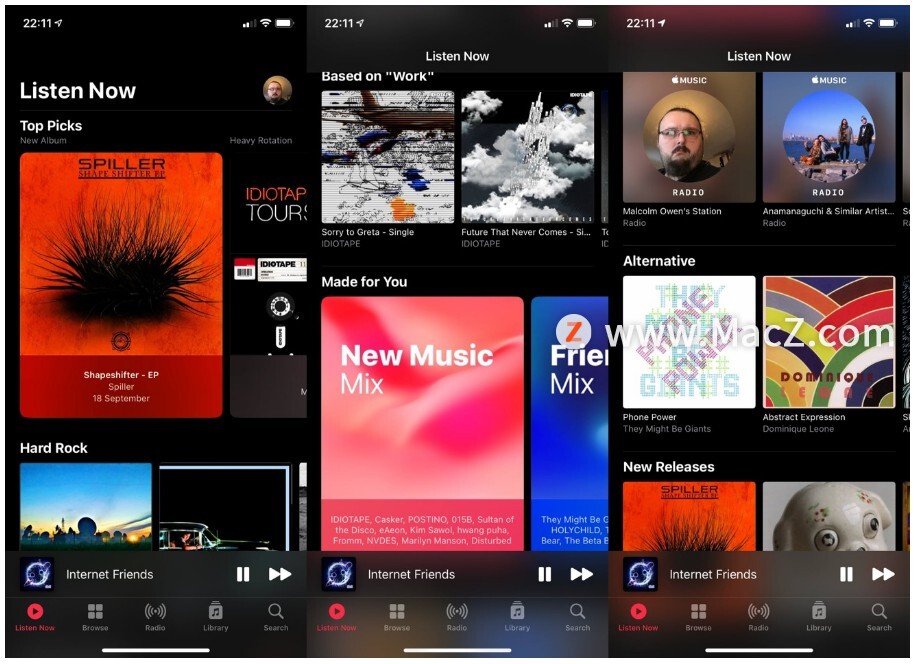
Task: Open Library tab in left phone
Action: pyautogui.click(x=216, y=617)
